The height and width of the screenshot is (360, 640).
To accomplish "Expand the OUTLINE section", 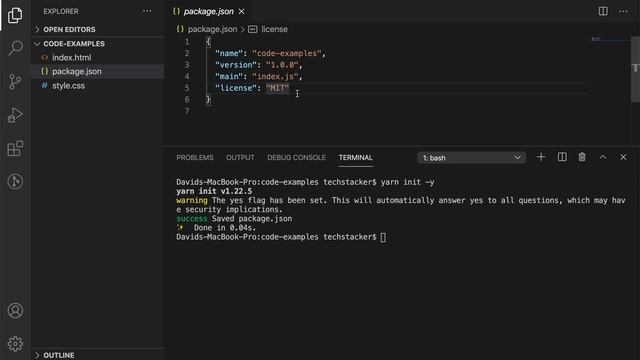I will tap(98, 355).
